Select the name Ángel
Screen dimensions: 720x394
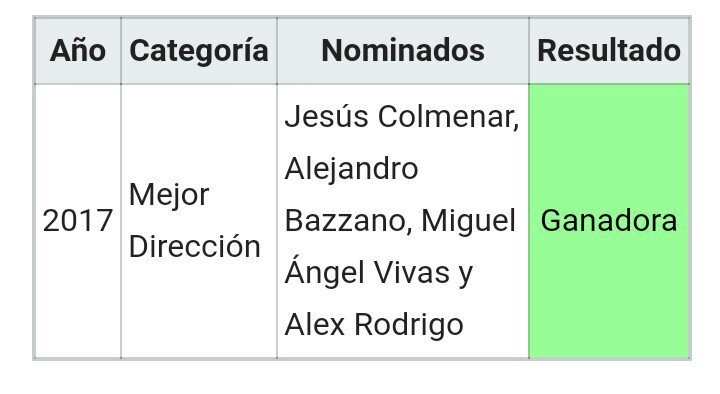coord(321,272)
